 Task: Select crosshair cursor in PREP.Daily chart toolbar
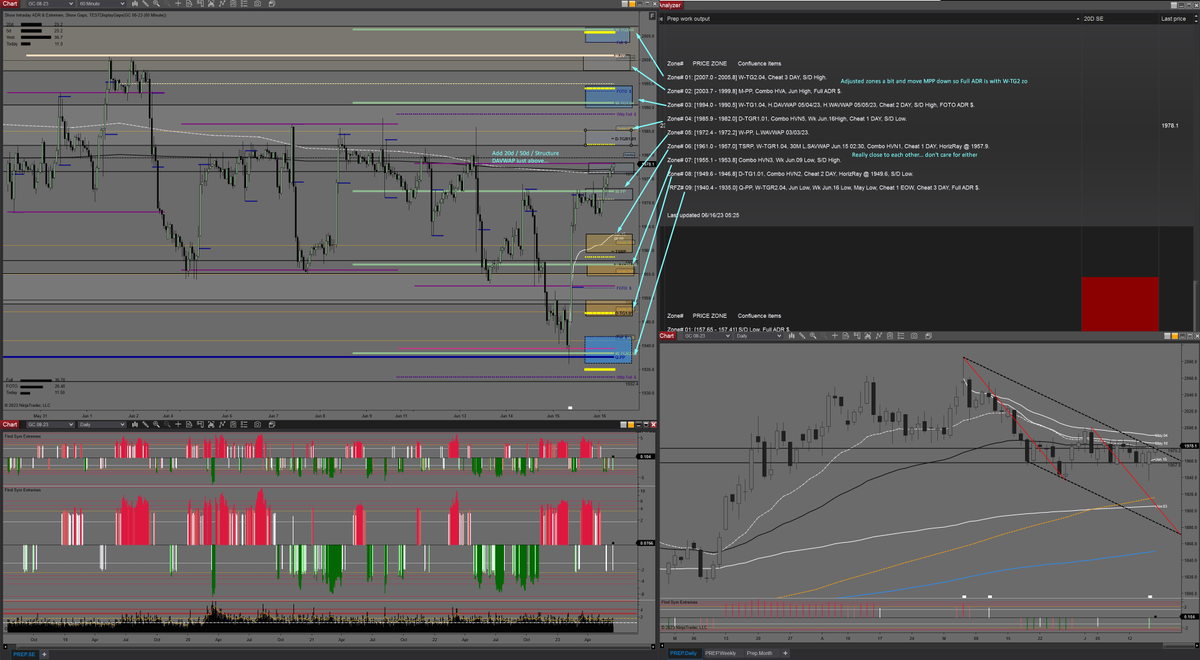click(835, 336)
